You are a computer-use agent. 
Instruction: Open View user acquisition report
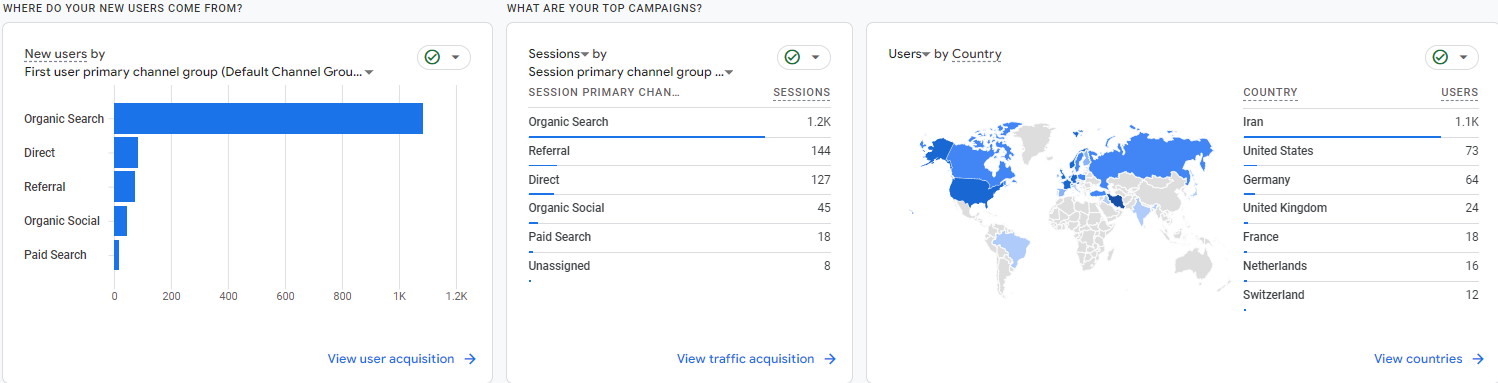(391, 359)
